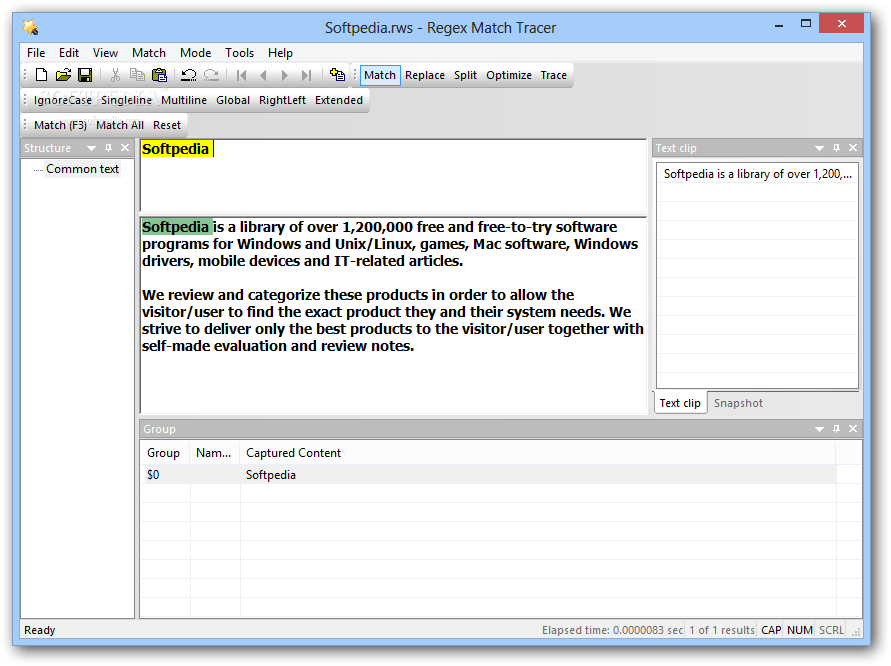891x666 pixels.
Task: Switch to Optimize mode
Action: 509,75
